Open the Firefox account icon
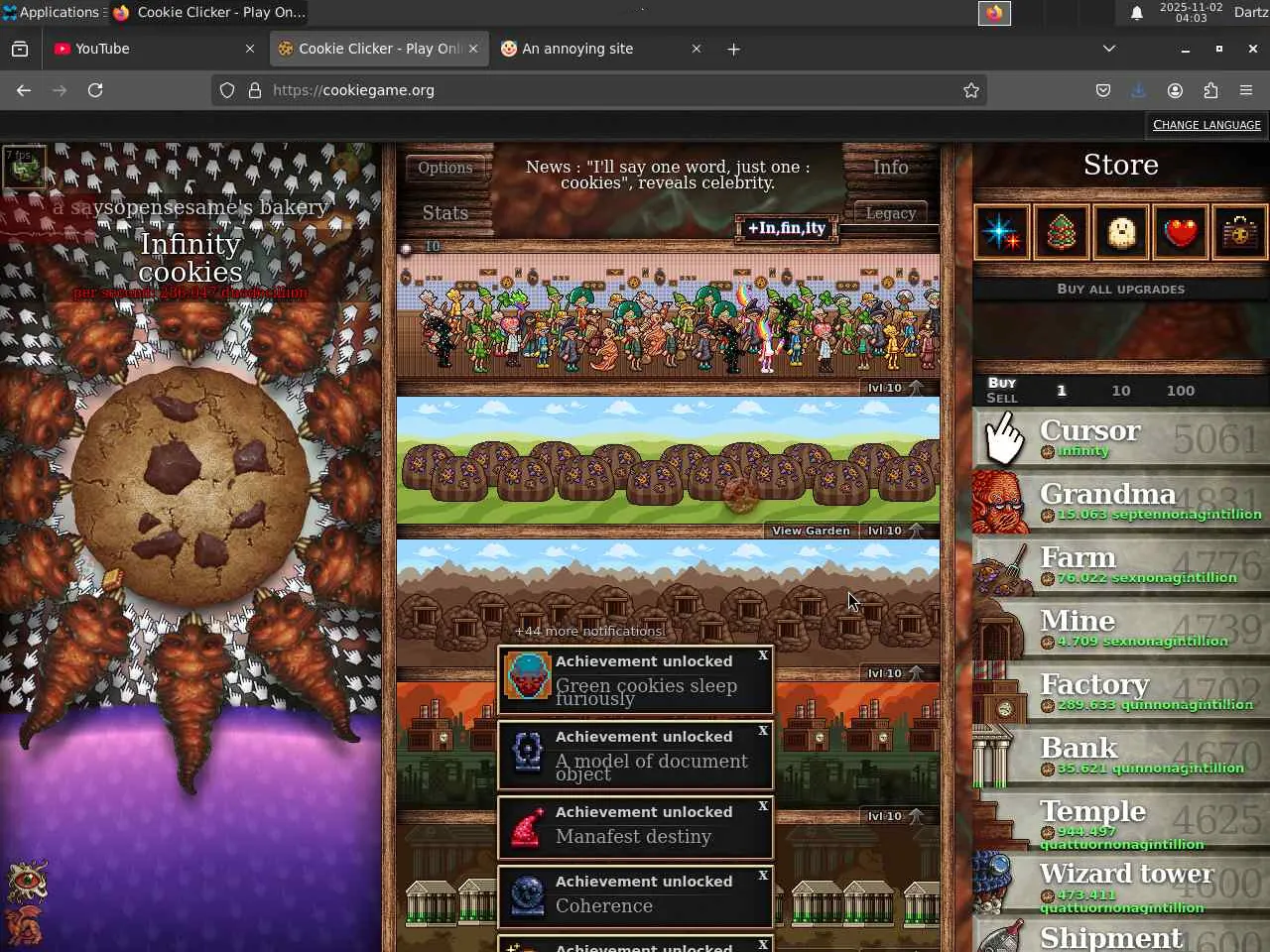1270x952 pixels. tap(1175, 90)
